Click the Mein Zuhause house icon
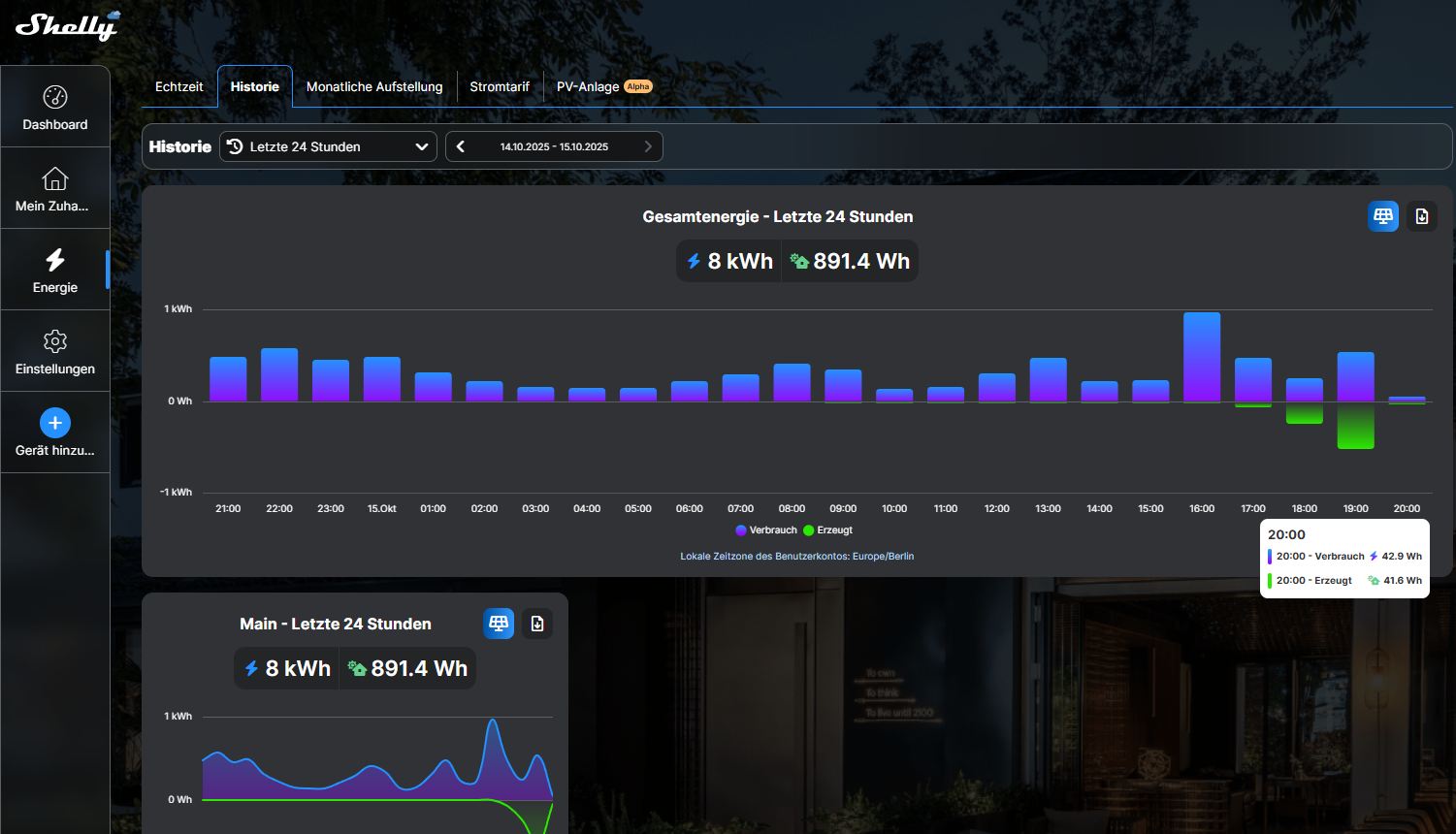 55,178
